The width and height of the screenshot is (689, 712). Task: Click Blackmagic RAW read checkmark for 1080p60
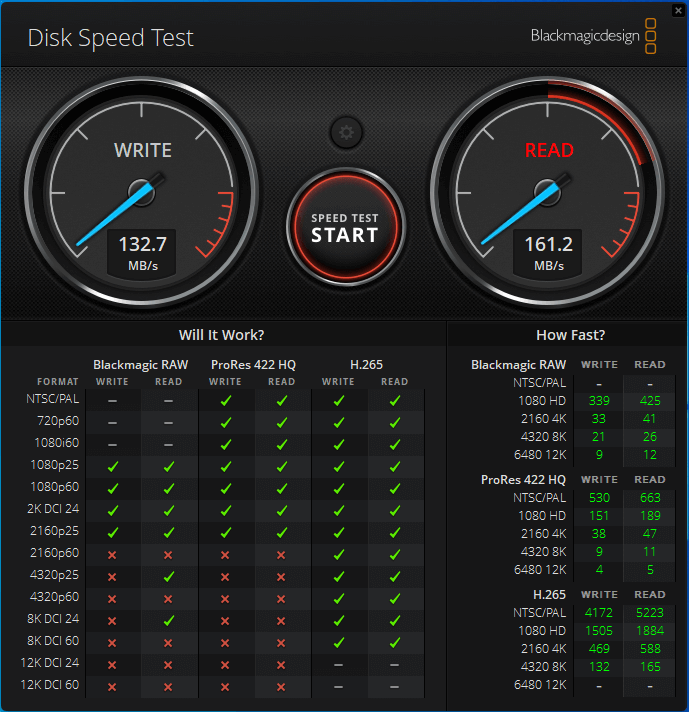tap(169, 489)
